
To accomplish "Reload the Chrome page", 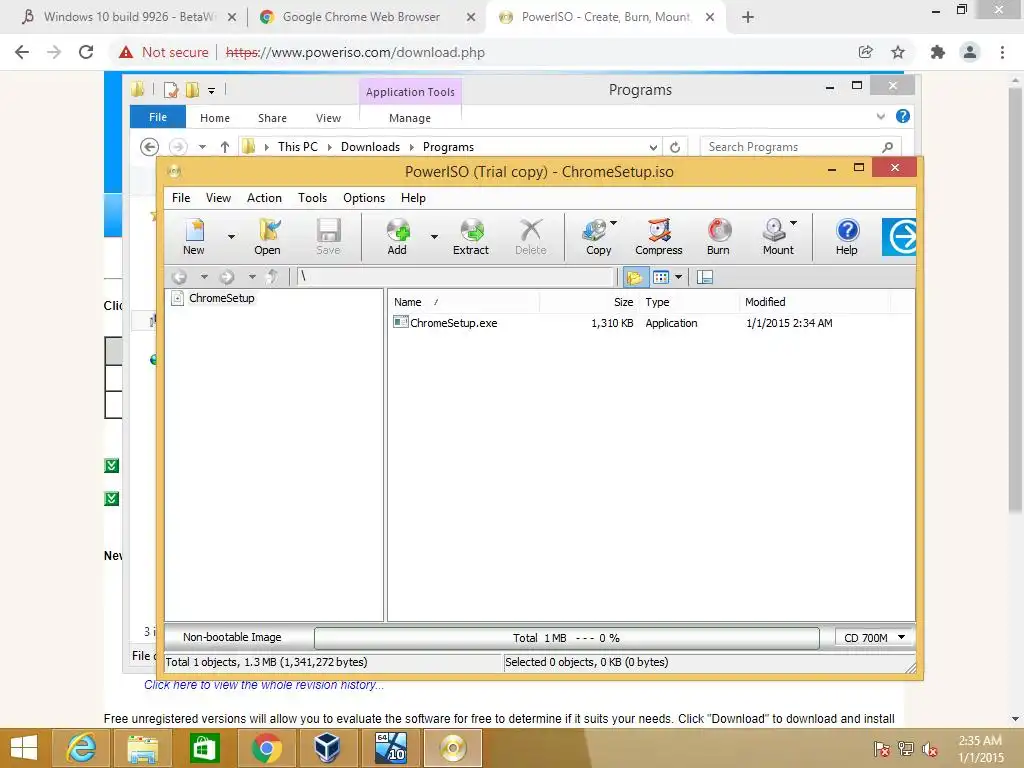I will tap(86, 52).
